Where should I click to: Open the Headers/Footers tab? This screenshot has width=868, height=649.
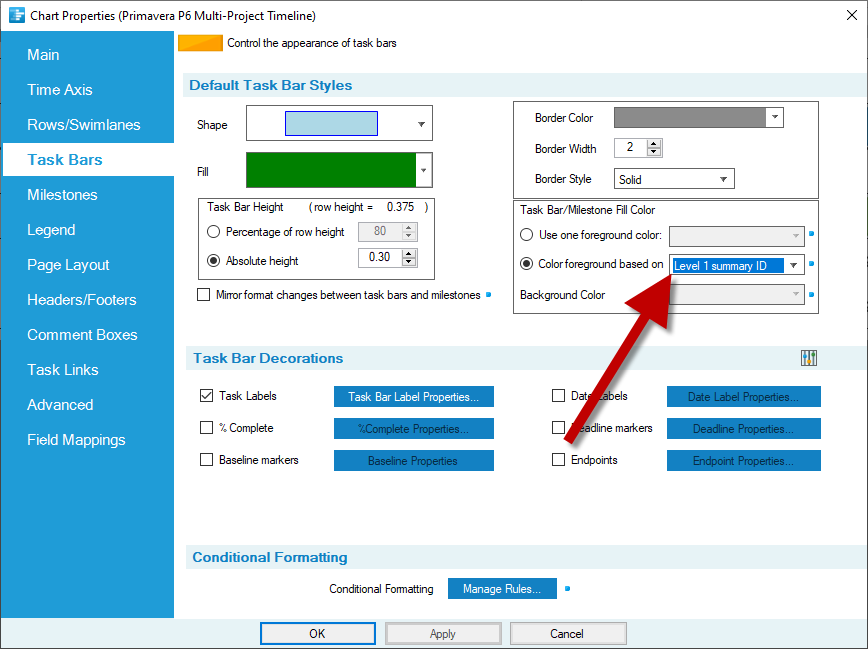coord(81,300)
